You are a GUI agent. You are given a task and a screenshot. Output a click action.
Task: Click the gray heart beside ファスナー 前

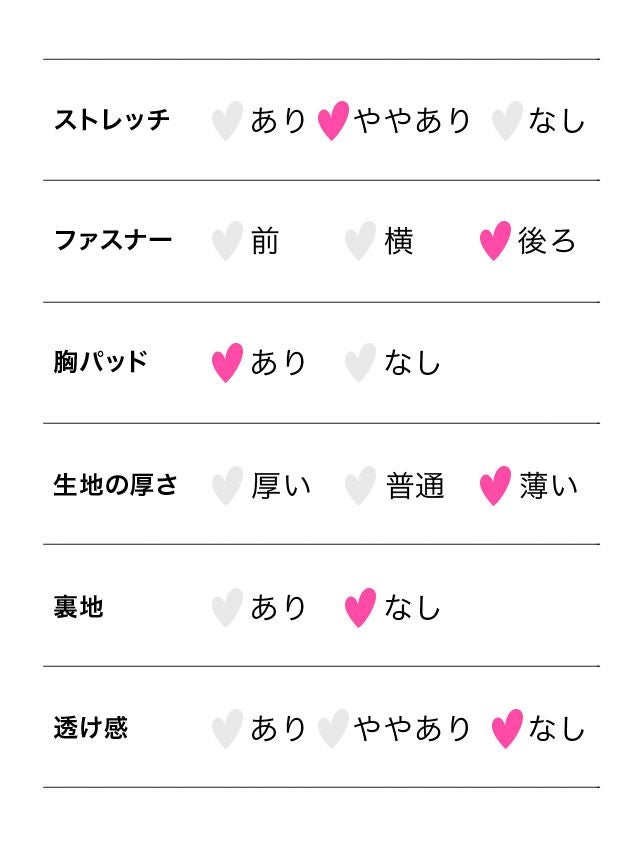tap(227, 241)
